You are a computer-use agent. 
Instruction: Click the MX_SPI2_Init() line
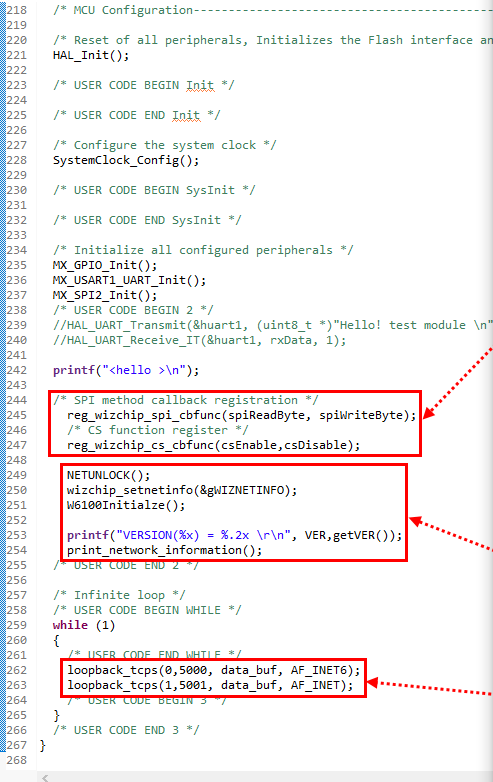click(105, 295)
